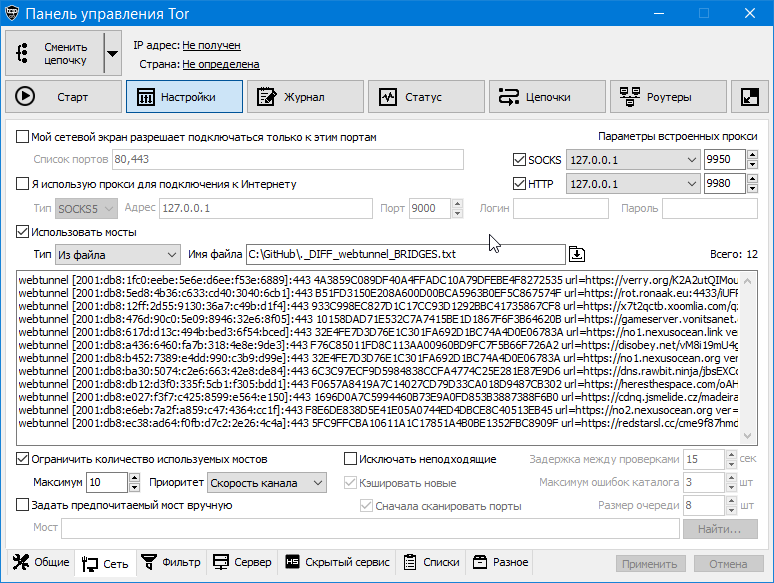The width and height of the screenshot is (774, 583).
Task: Toggle the HTTP proxy checkbox
Action: coord(519,184)
